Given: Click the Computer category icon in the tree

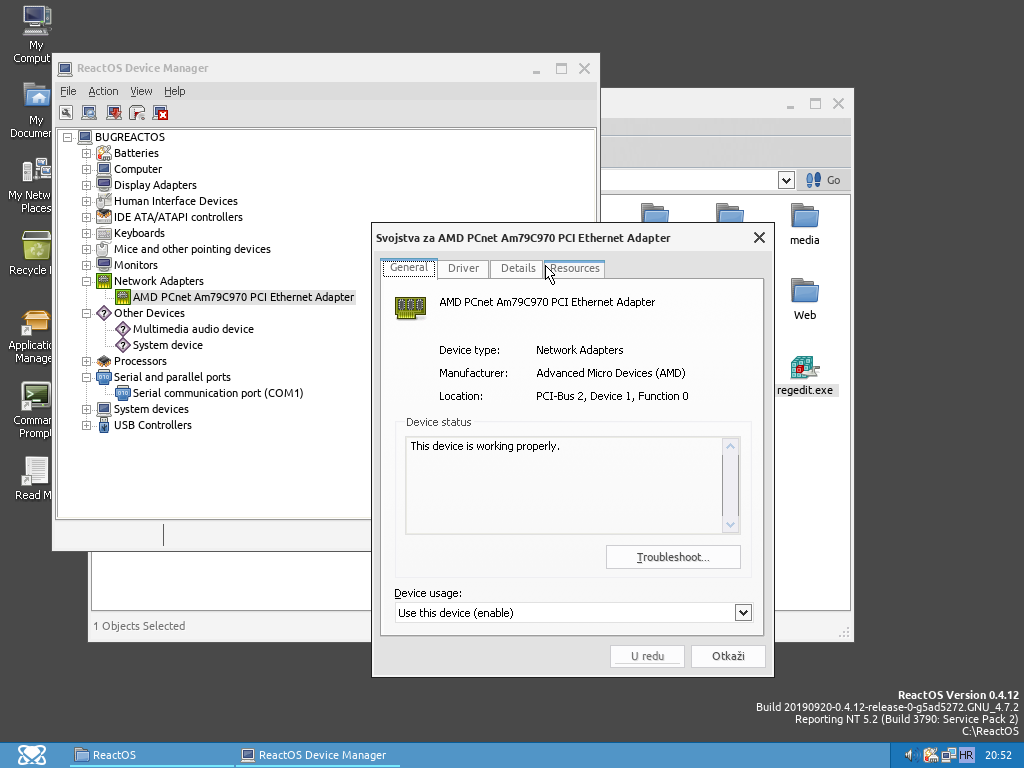Looking at the screenshot, I should [104, 169].
